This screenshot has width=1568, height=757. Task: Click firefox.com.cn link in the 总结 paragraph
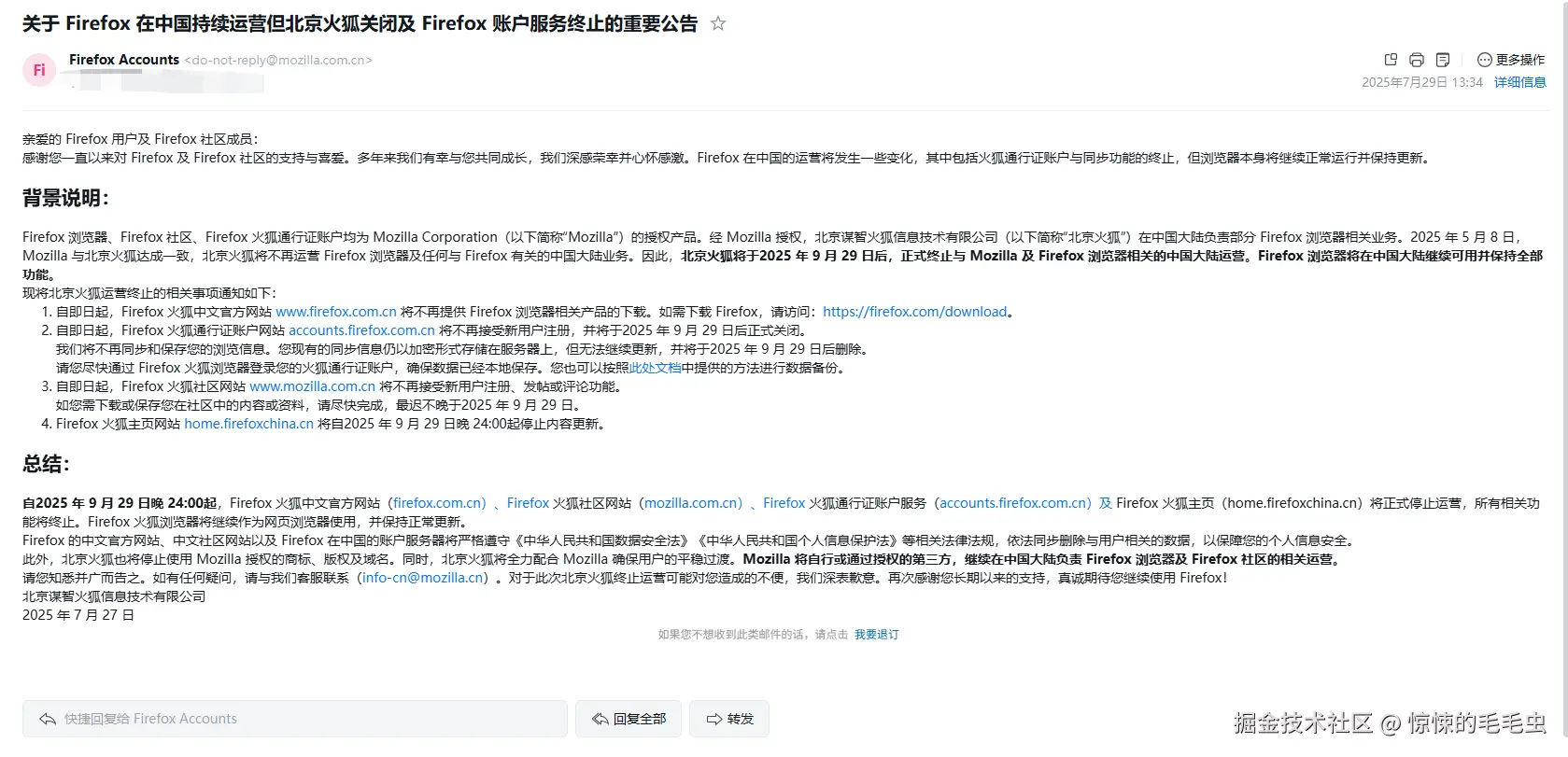tap(439, 503)
